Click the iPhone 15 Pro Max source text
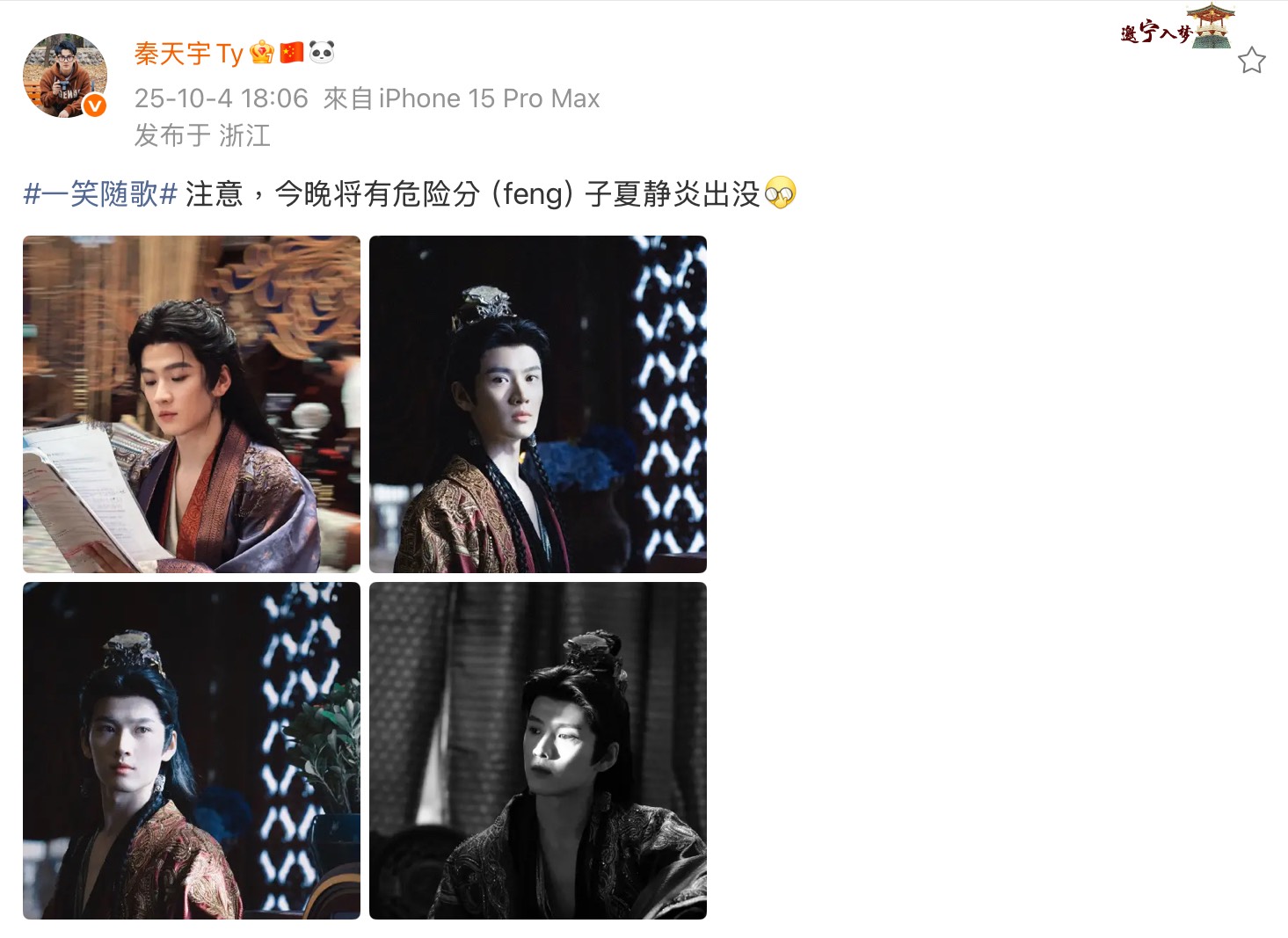The height and width of the screenshot is (938, 1288). pos(489,98)
